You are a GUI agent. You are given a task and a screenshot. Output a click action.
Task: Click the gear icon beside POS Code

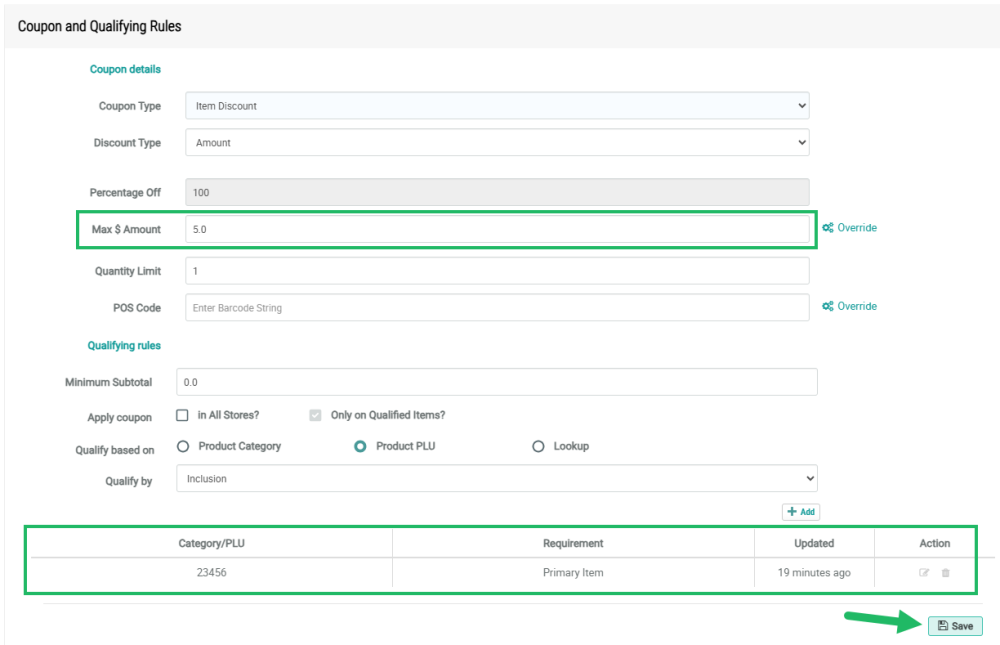point(828,306)
